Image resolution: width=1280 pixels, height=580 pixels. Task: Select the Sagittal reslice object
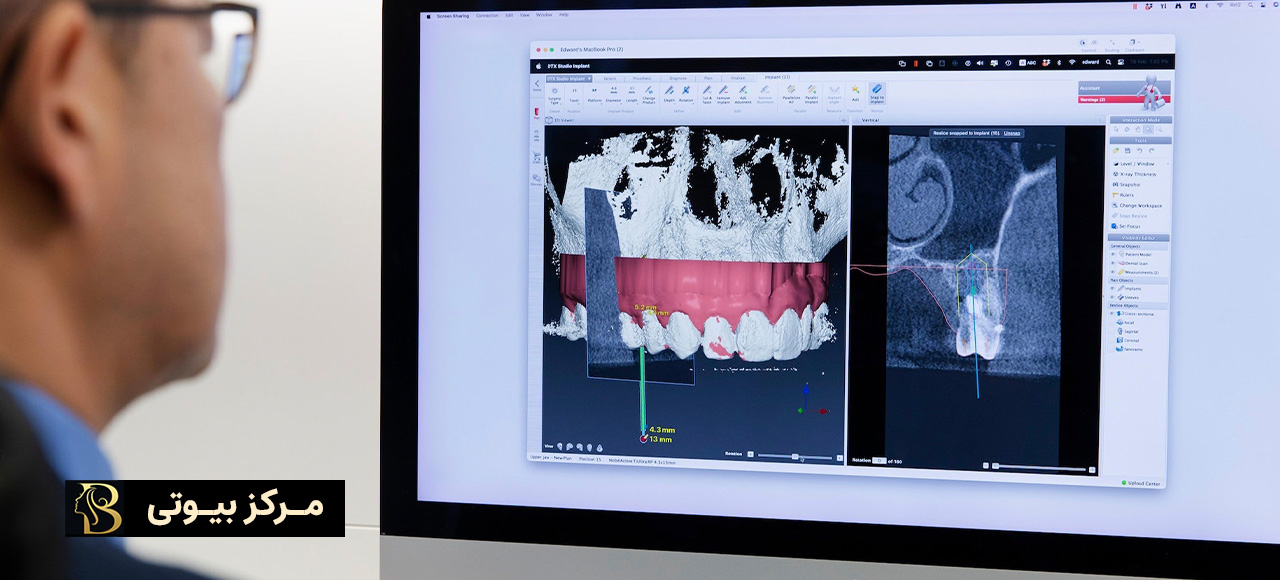pos(1128,331)
